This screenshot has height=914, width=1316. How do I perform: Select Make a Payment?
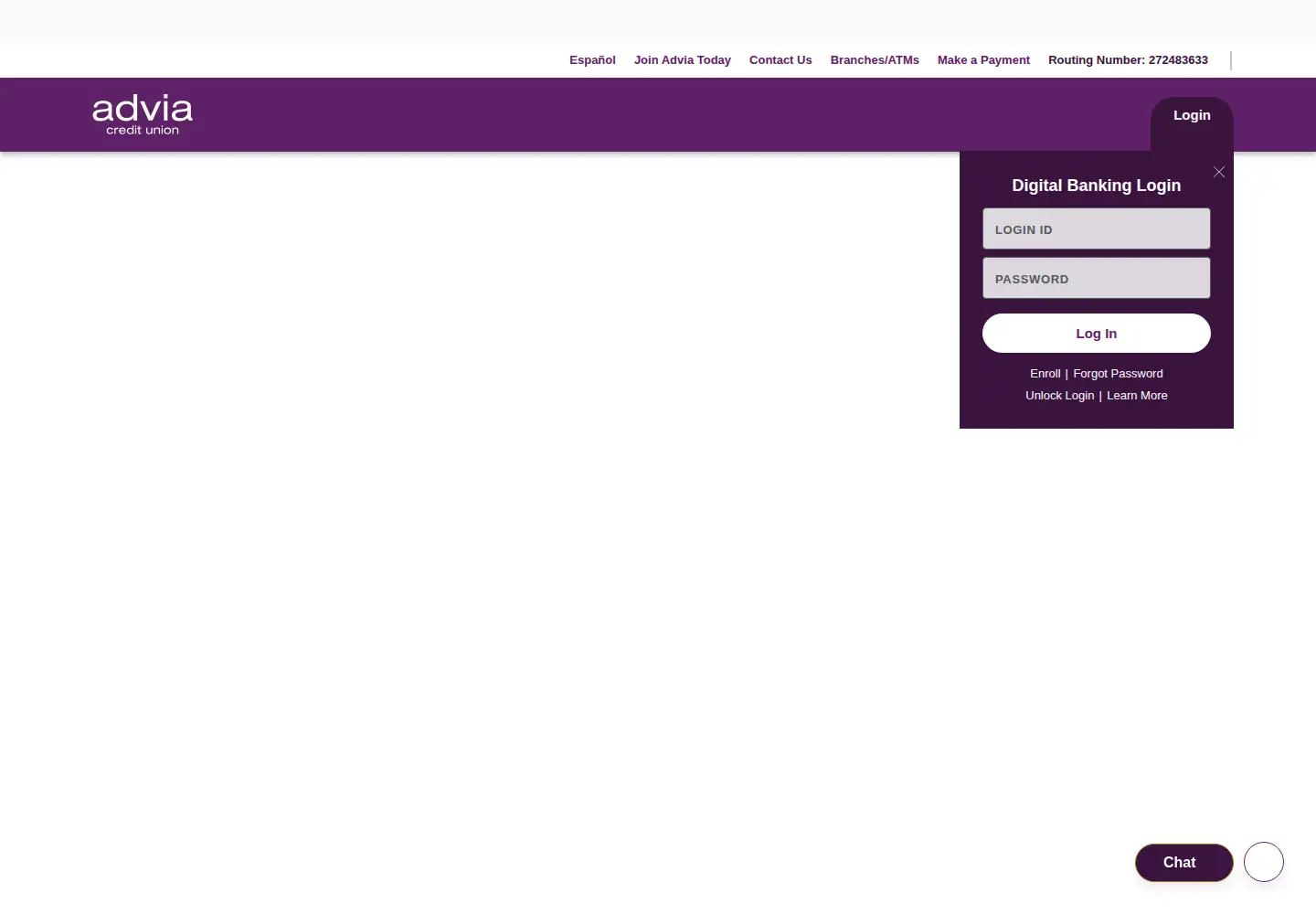coord(983,60)
